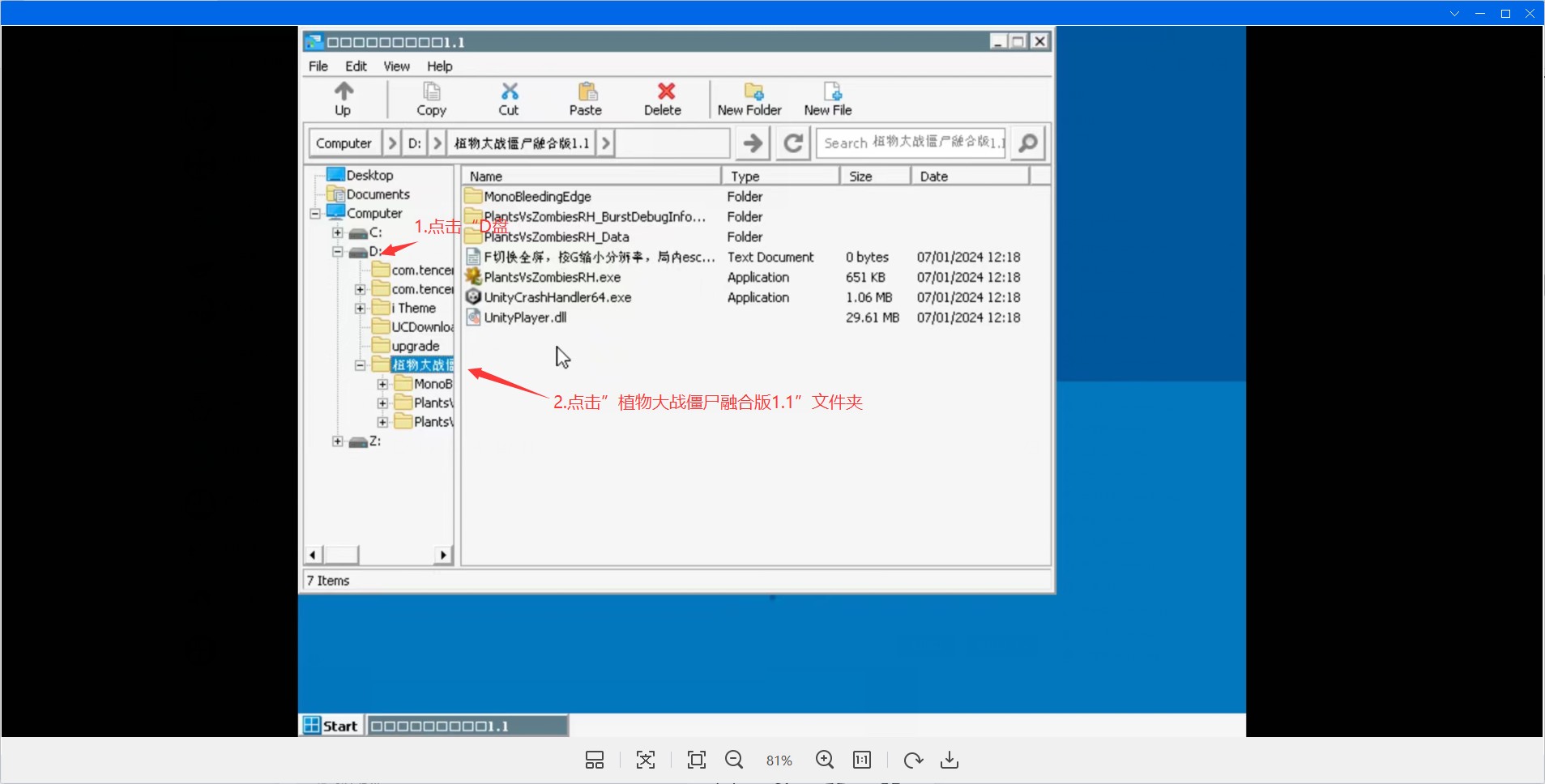Click the fit-to-window icon
Image resolution: width=1545 pixels, height=784 pixels.
click(696, 760)
